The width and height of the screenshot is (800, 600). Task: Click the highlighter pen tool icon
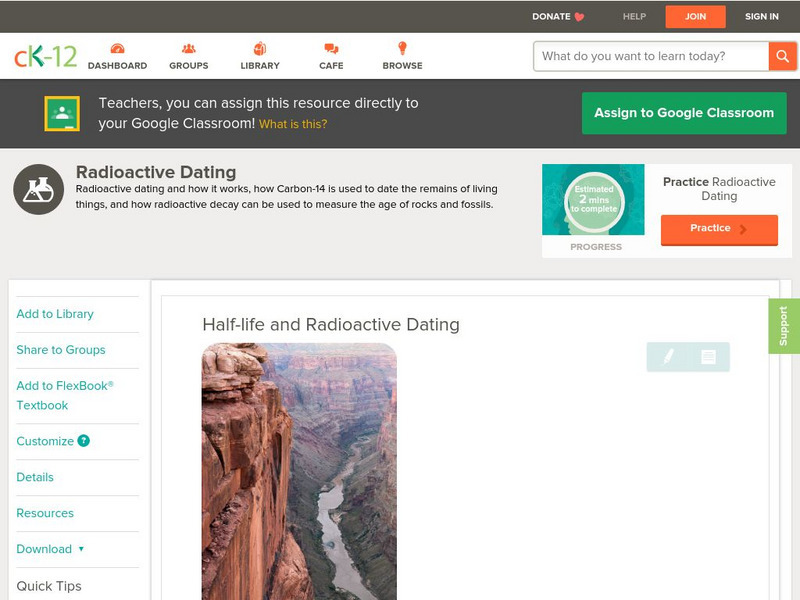click(x=668, y=357)
